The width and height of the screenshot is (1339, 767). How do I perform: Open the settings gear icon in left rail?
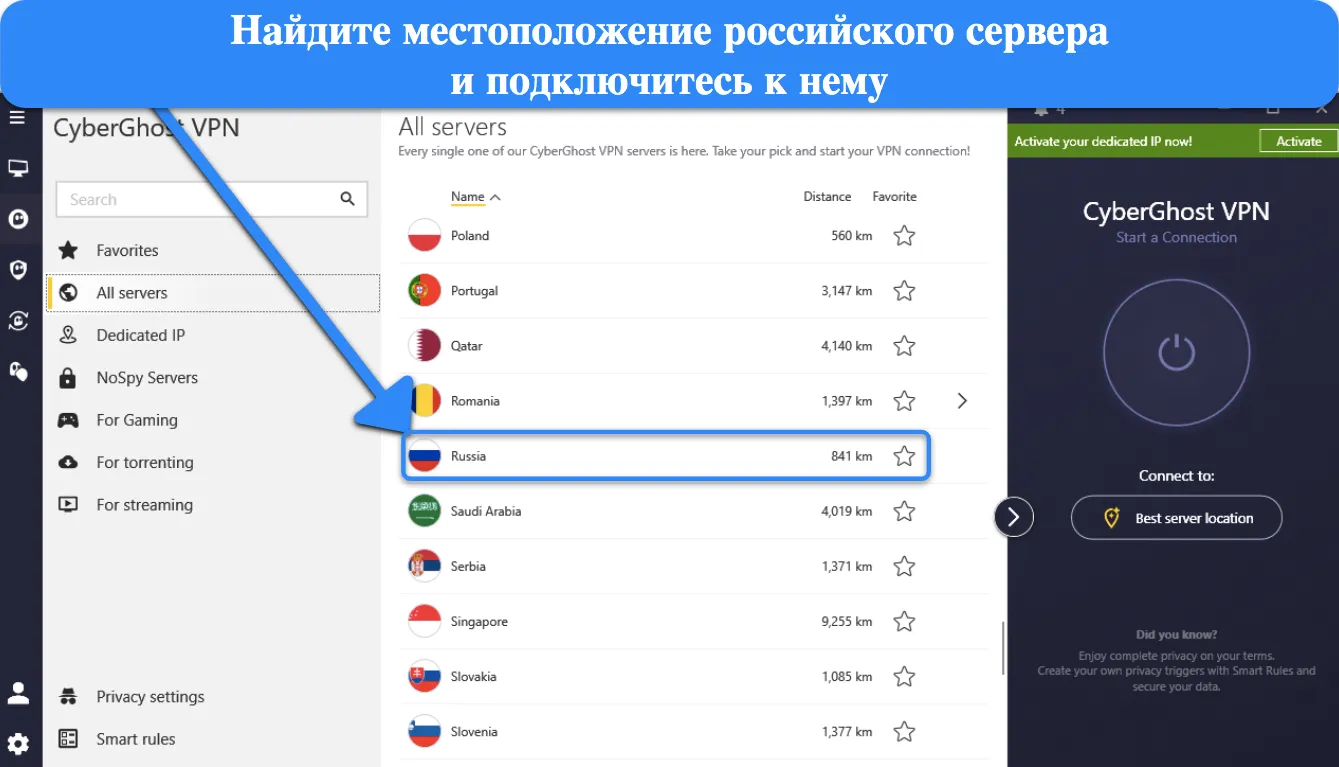tap(18, 743)
